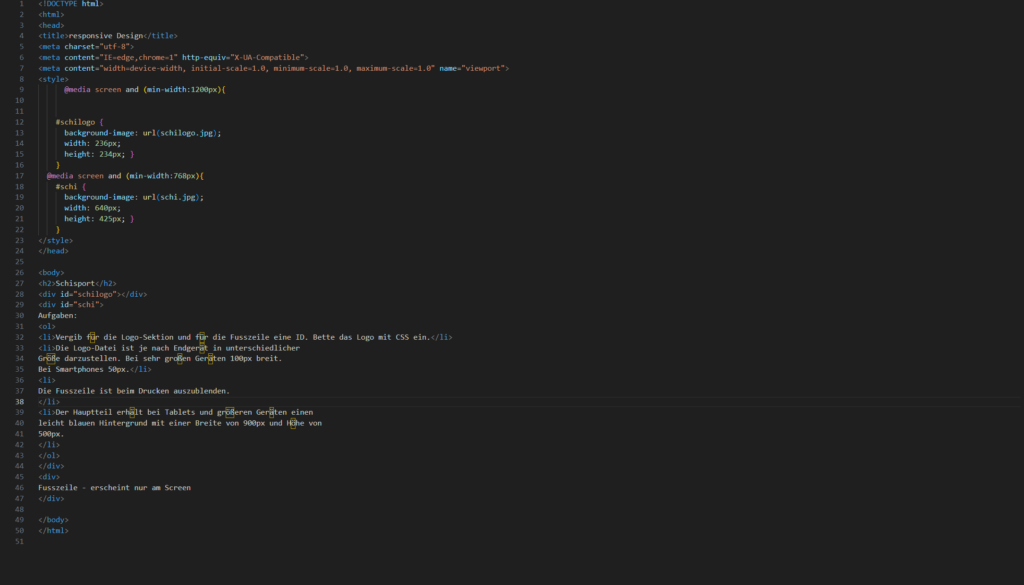Click line number 51 at the file end
This screenshot has width=1024, height=585.
[20, 541]
